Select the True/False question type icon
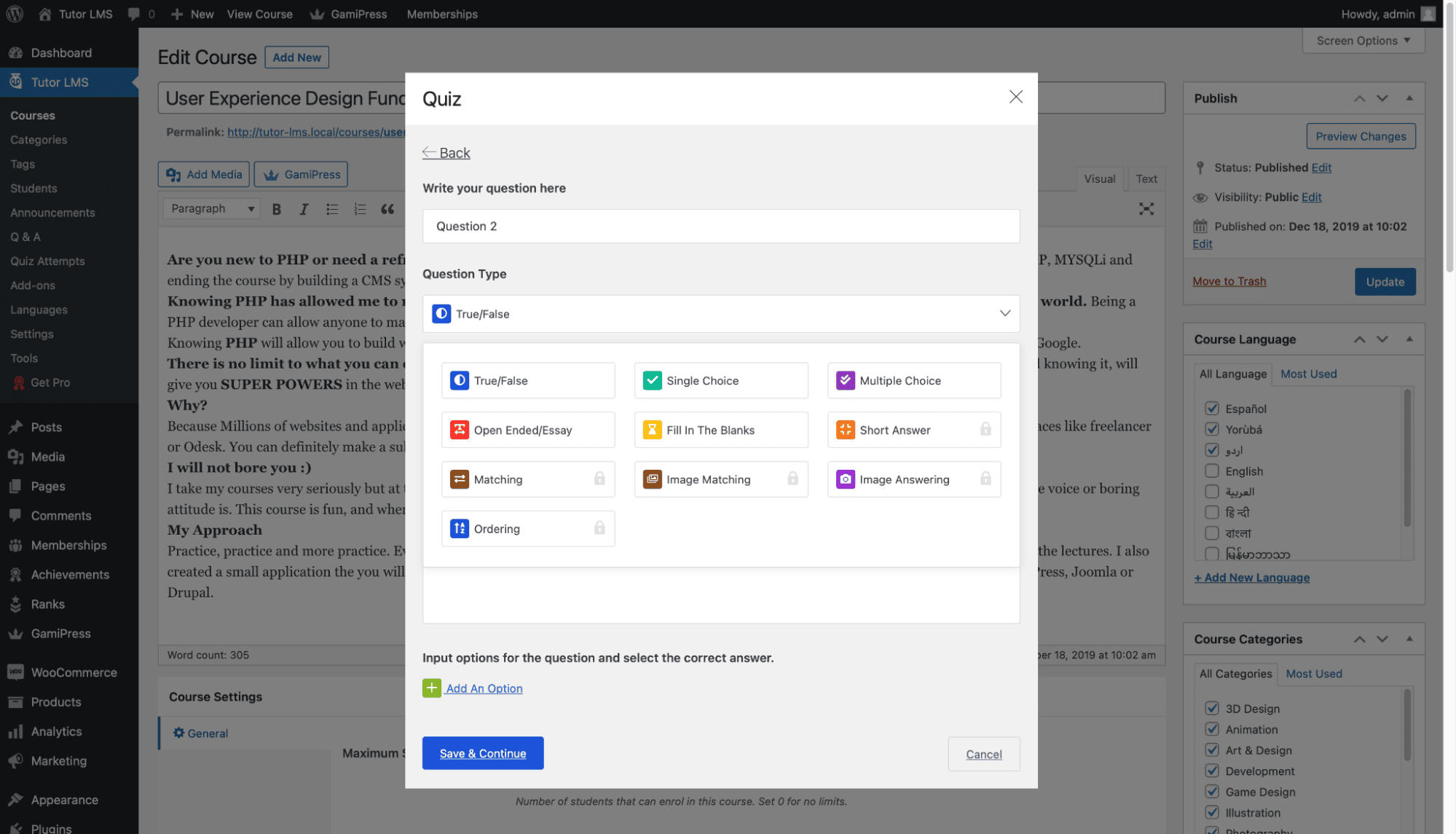 [459, 380]
